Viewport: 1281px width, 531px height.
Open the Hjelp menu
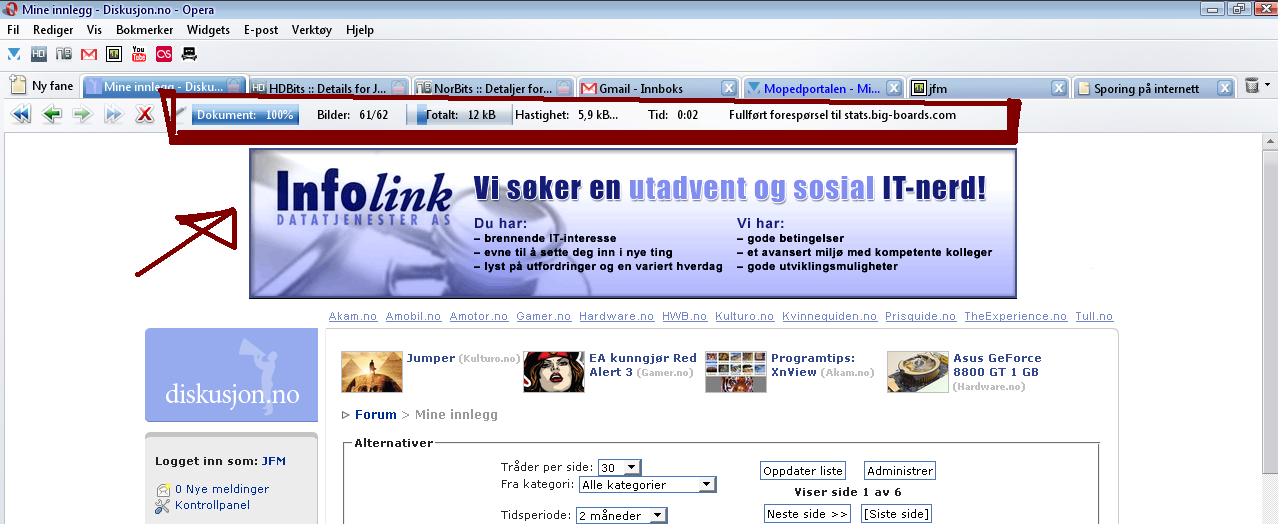click(360, 30)
